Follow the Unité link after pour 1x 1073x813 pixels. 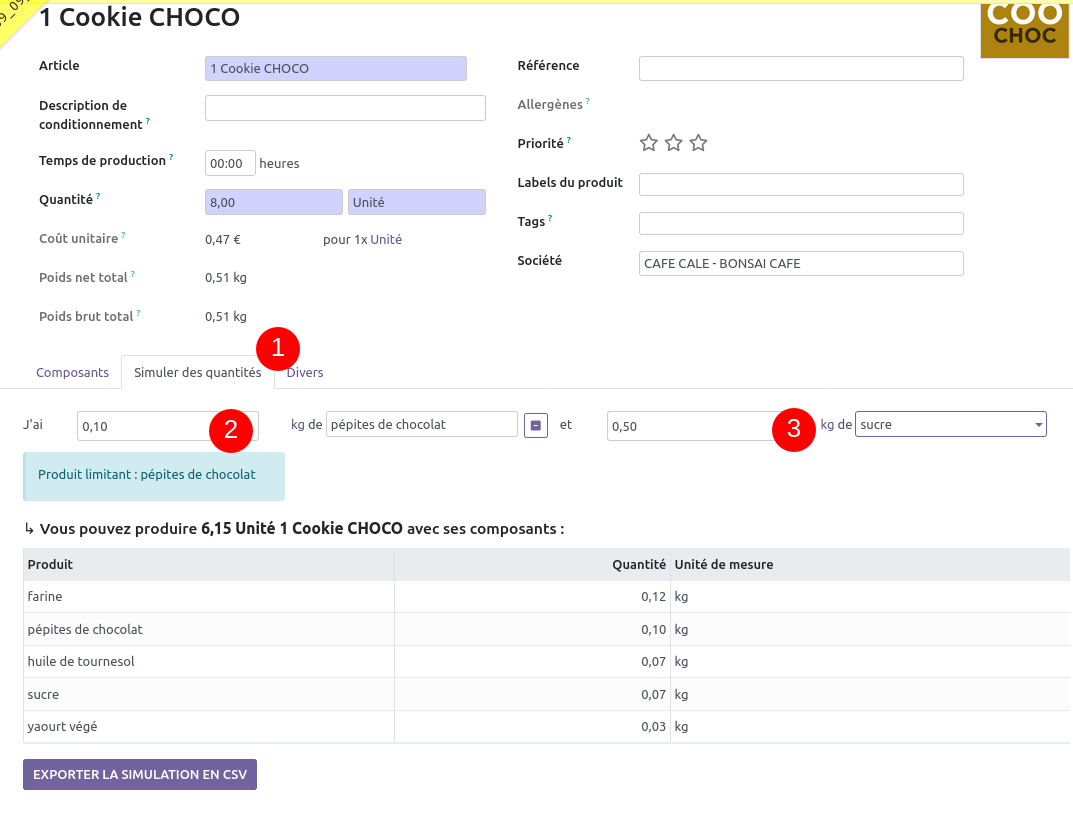pyautogui.click(x=386, y=240)
